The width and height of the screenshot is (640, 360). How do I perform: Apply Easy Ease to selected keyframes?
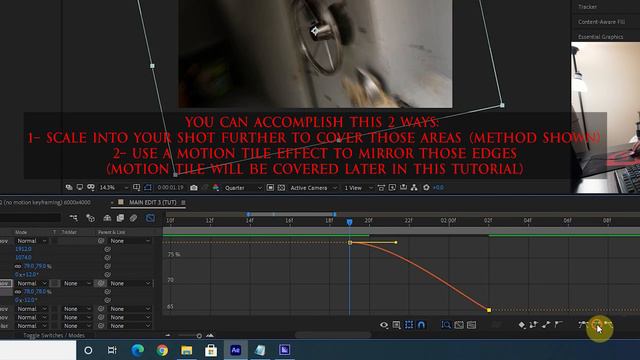582,325
